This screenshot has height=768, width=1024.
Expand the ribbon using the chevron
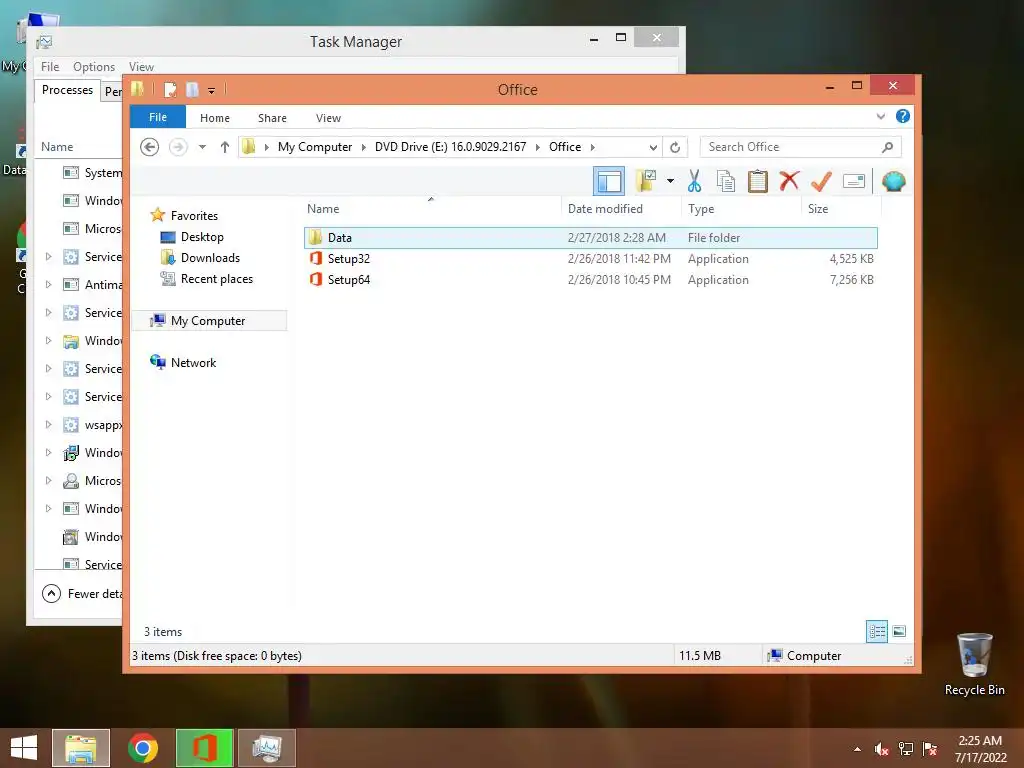coord(880,116)
